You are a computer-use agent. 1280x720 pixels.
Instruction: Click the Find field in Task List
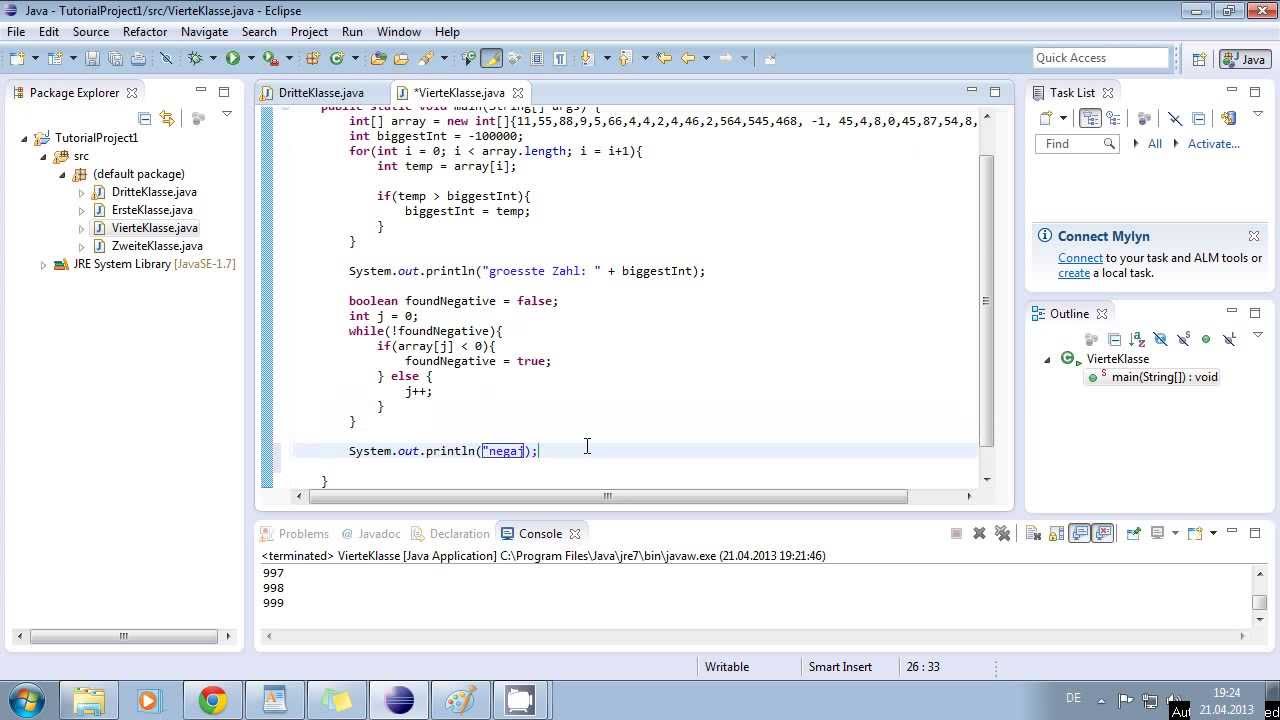[1076, 144]
